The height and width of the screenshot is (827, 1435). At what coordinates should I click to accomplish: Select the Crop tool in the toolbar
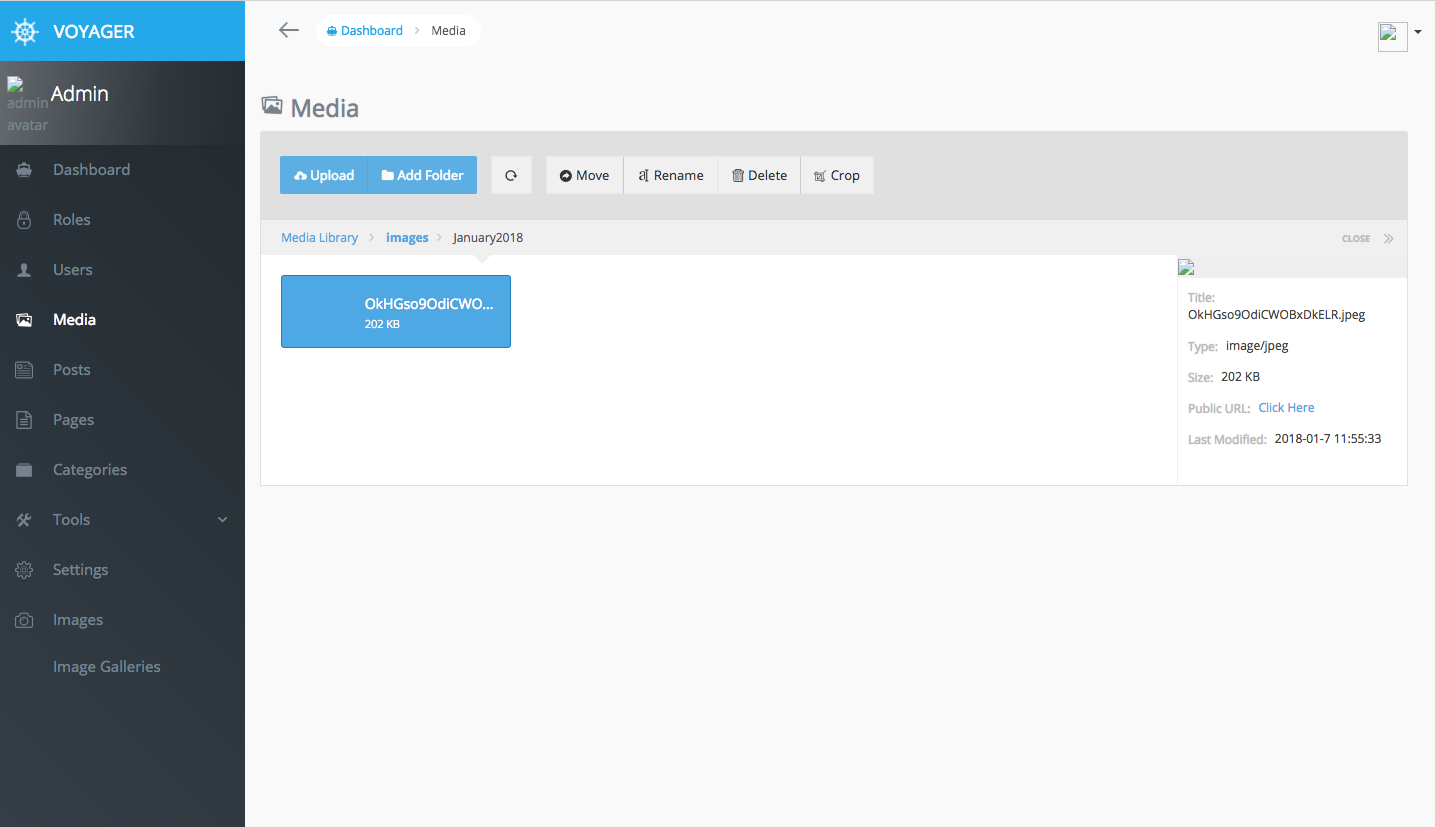837,175
